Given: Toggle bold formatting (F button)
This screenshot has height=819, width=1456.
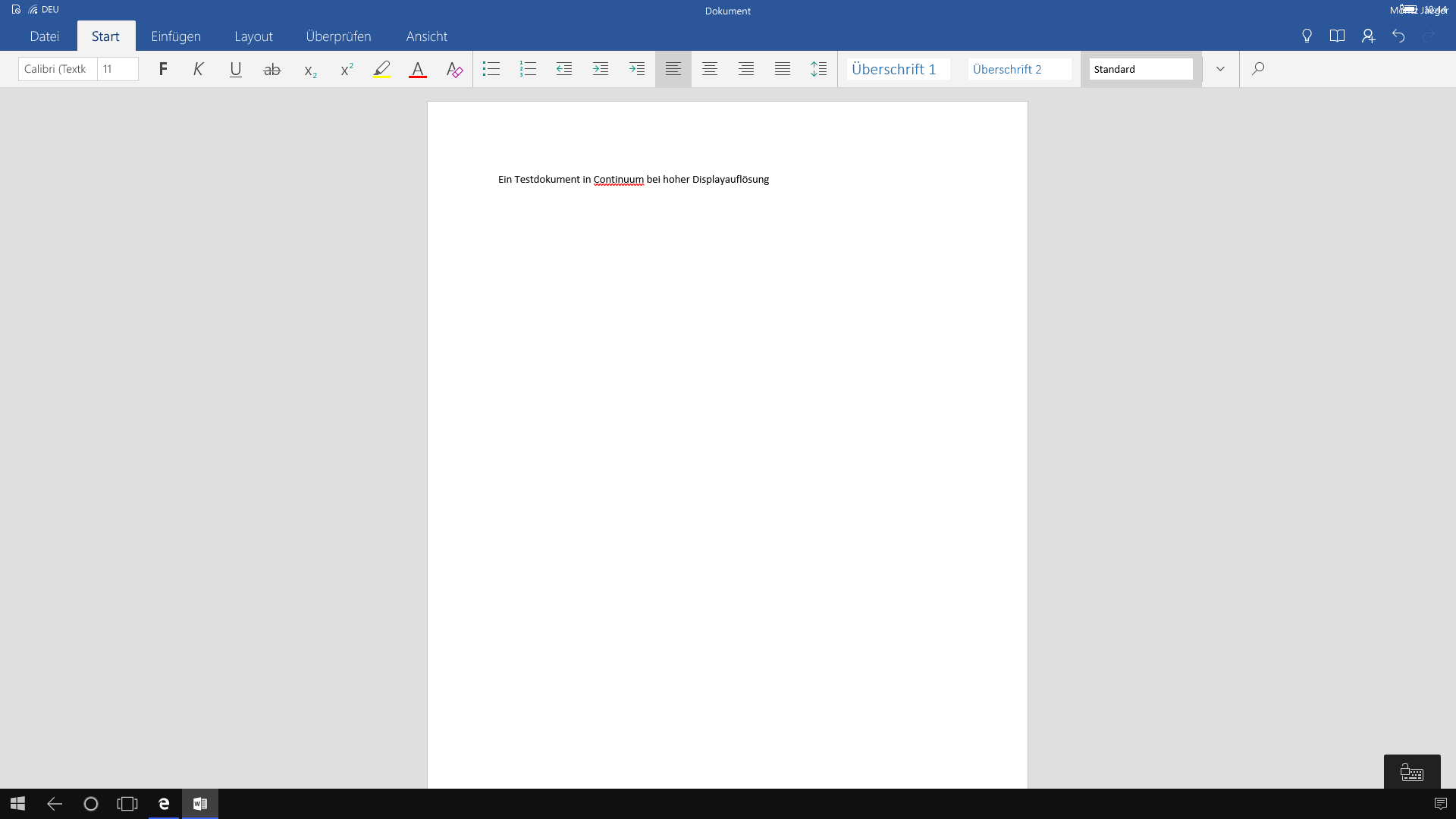Looking at the screenshot, I should (x=162, y=69).
